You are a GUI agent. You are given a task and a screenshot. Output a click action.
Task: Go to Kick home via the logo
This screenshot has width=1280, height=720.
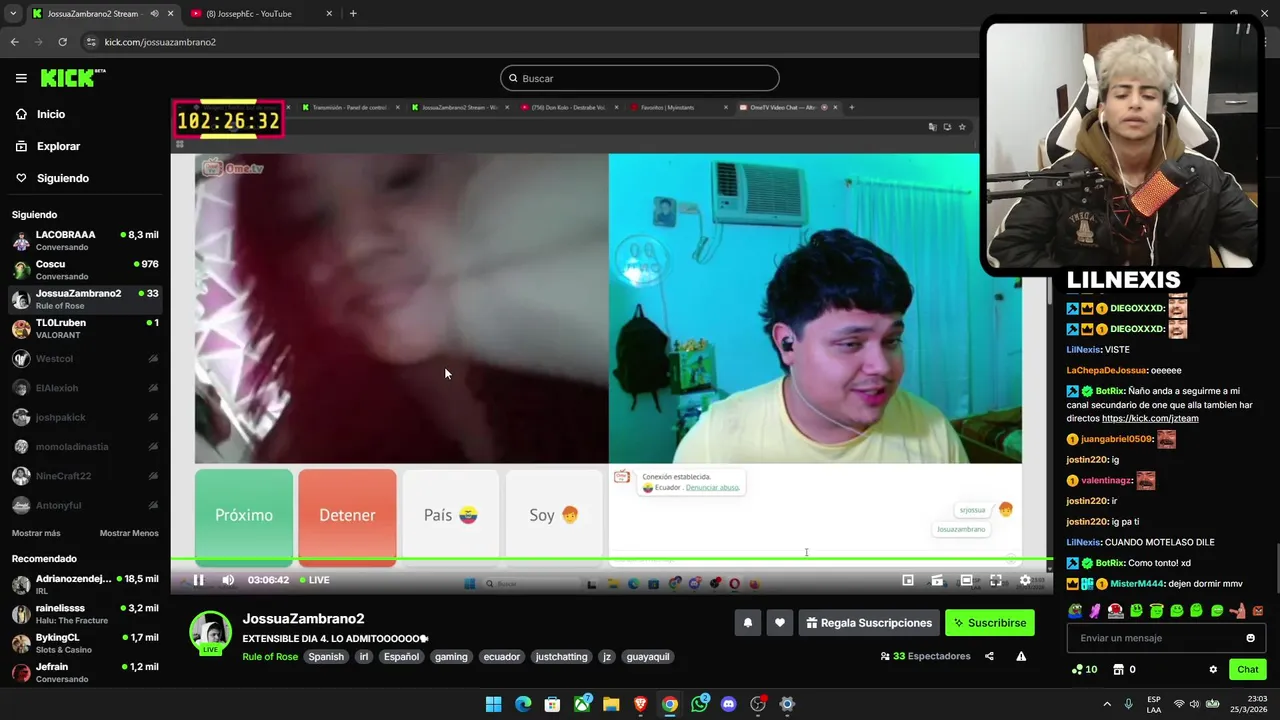(72, 78)
